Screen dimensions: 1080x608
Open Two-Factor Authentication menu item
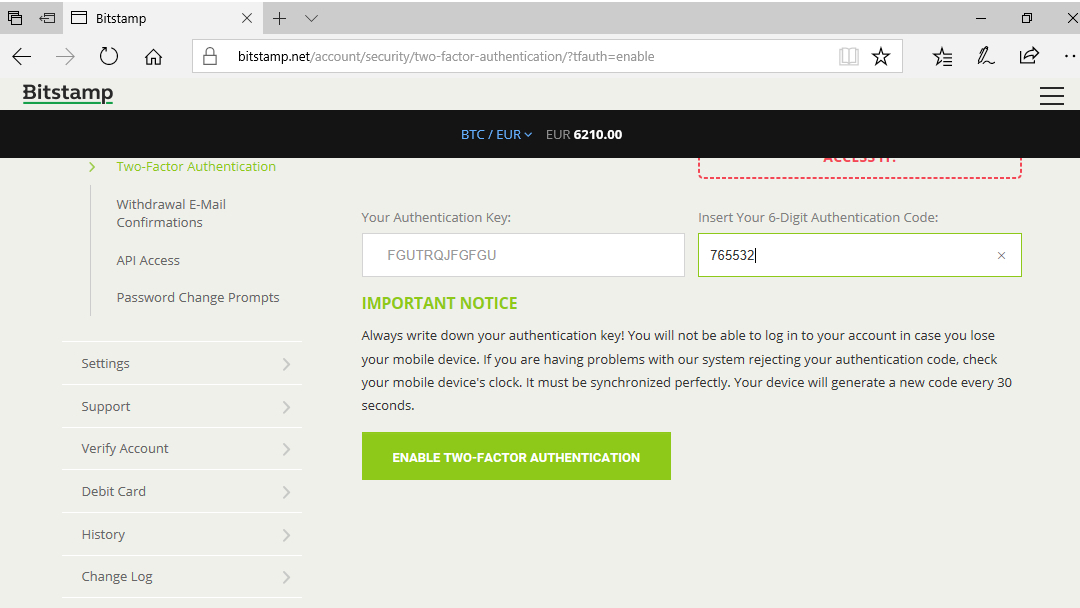click(x=196, y=166)
